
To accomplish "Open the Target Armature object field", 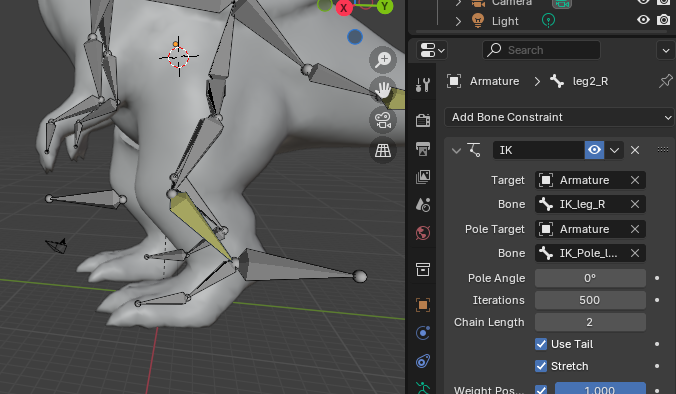I will click(590, 180).
